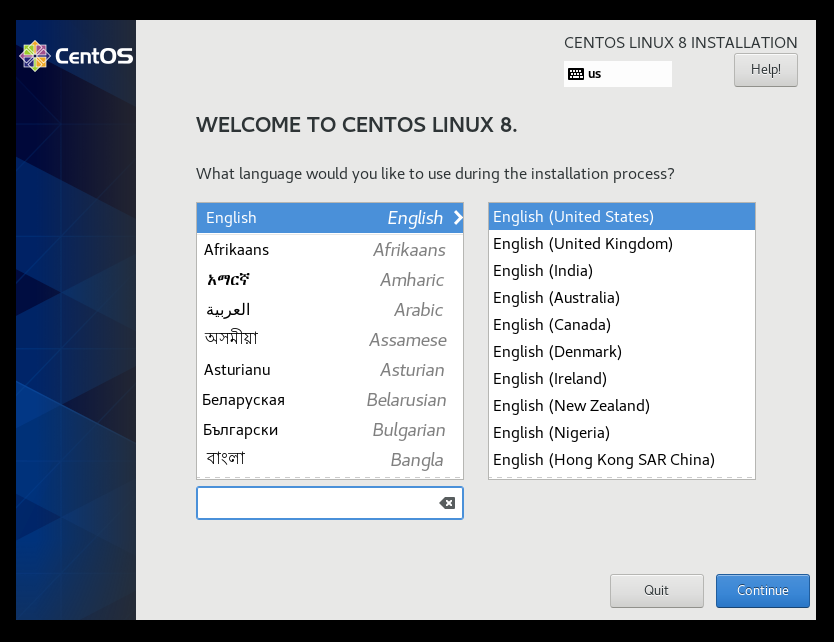This screenshot has height=642, width=834.
Task: Choose Беларуская (Belarusian) language
Action: click(330, 400)
